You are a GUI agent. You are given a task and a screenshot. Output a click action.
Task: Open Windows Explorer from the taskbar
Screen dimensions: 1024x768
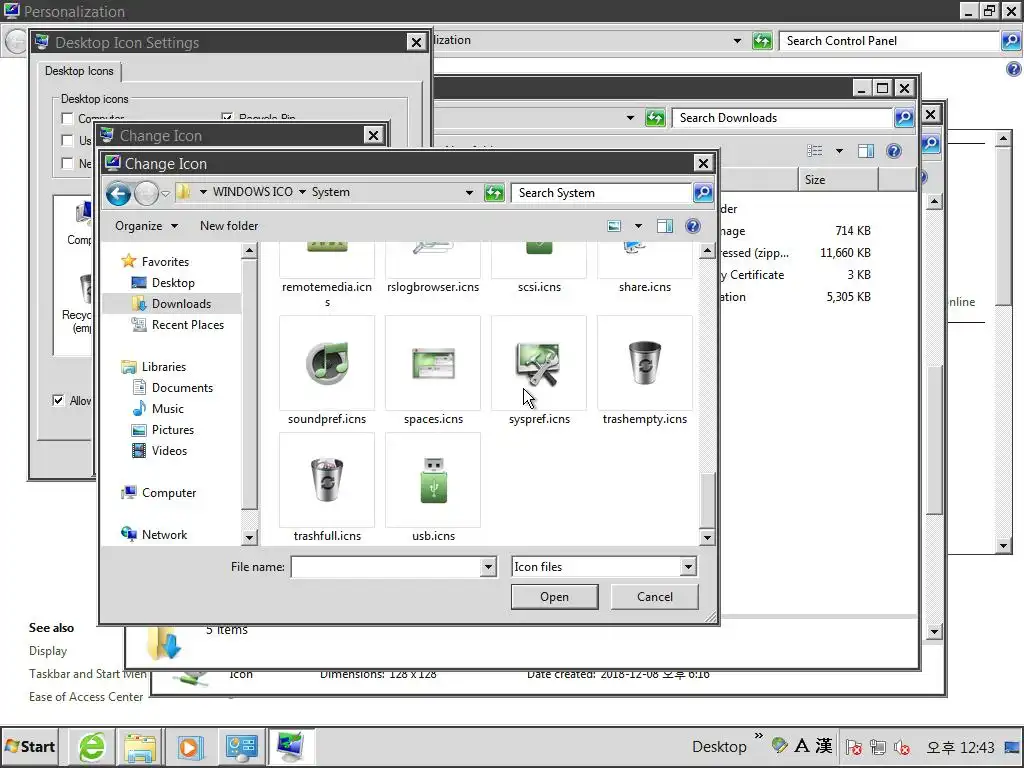(140, 747)
